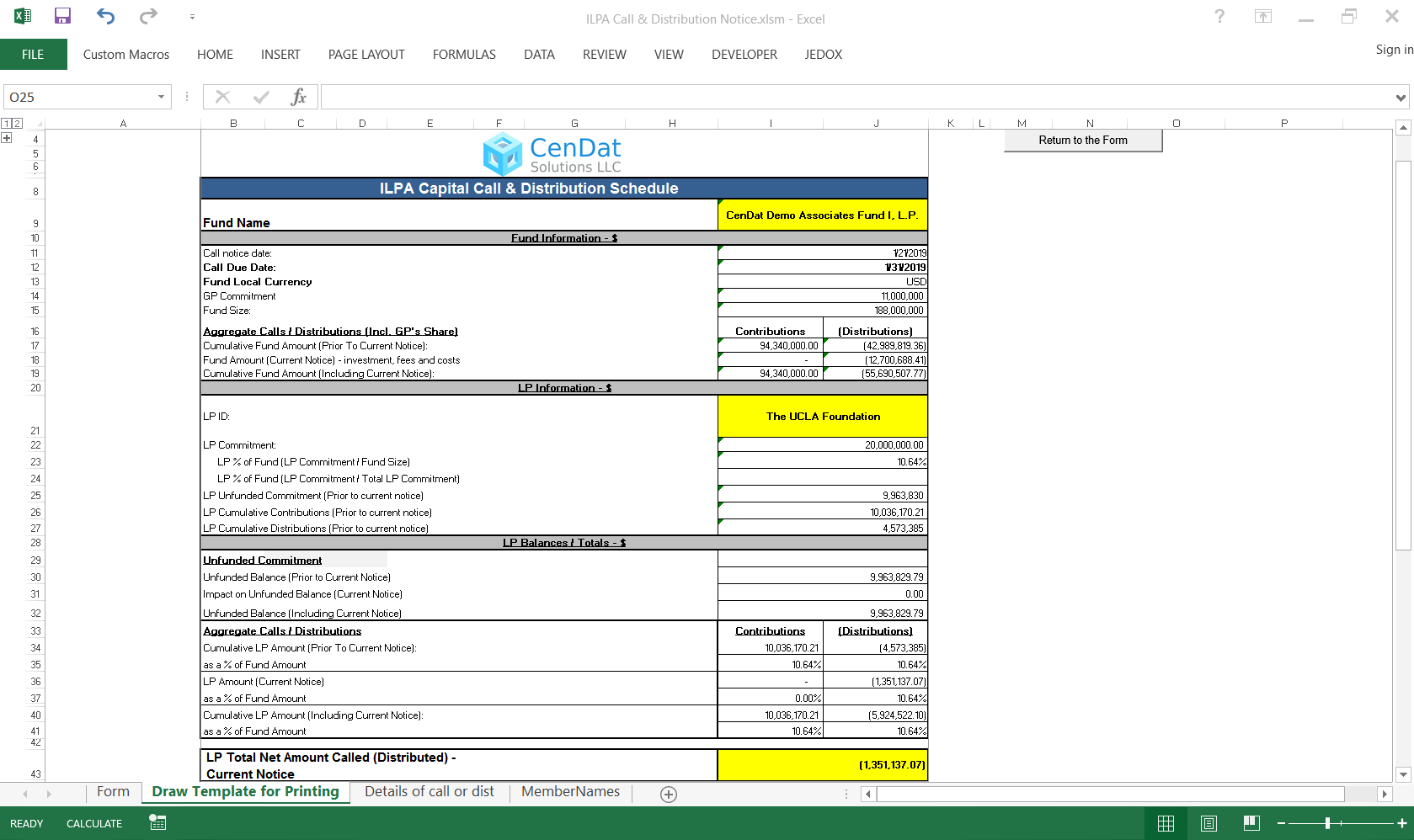The height and width of the screenshot is (840, 1414).
Task: Click the Insert Function fx icon
Action: coord(298,97)
